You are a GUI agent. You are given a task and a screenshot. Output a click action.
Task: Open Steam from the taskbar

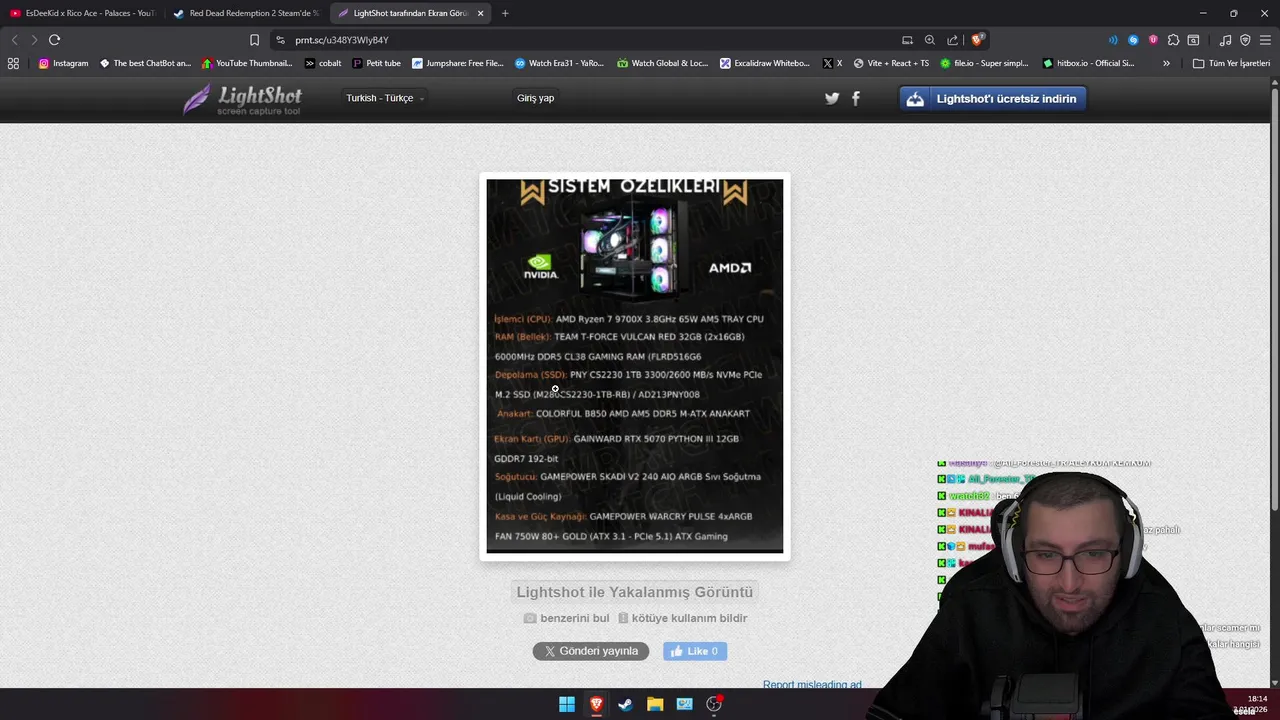tap(625, 704)
